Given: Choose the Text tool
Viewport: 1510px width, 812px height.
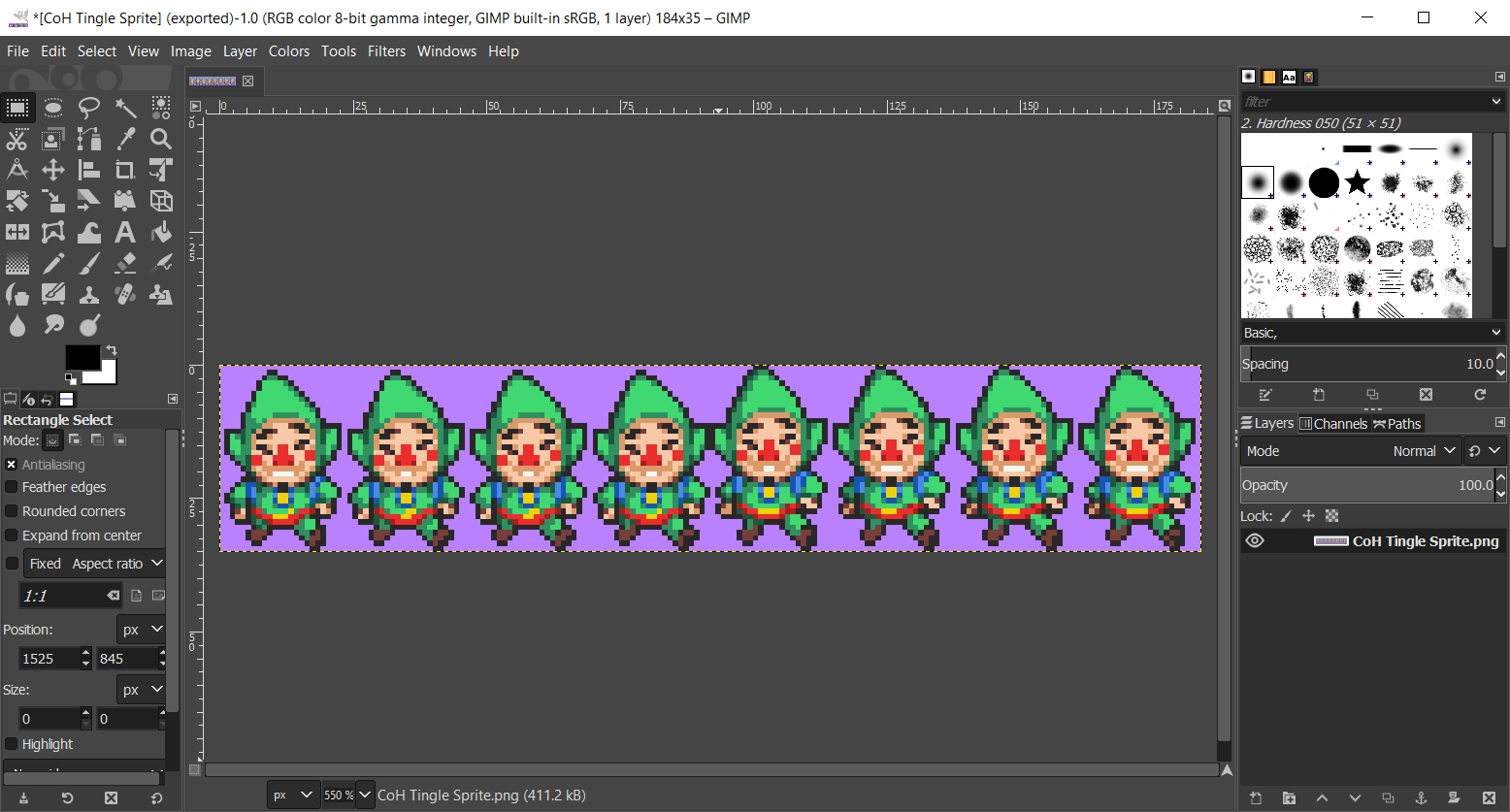Looking at the screenshot, I should [x=125, y=232].
